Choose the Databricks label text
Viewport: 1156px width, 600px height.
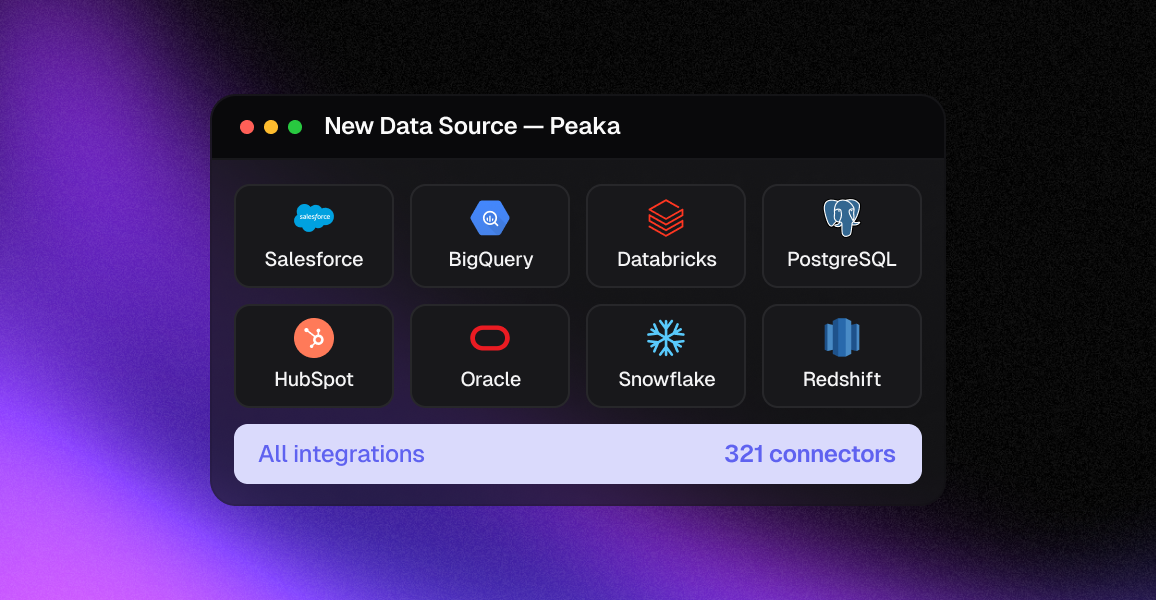[x=666, y=259]
